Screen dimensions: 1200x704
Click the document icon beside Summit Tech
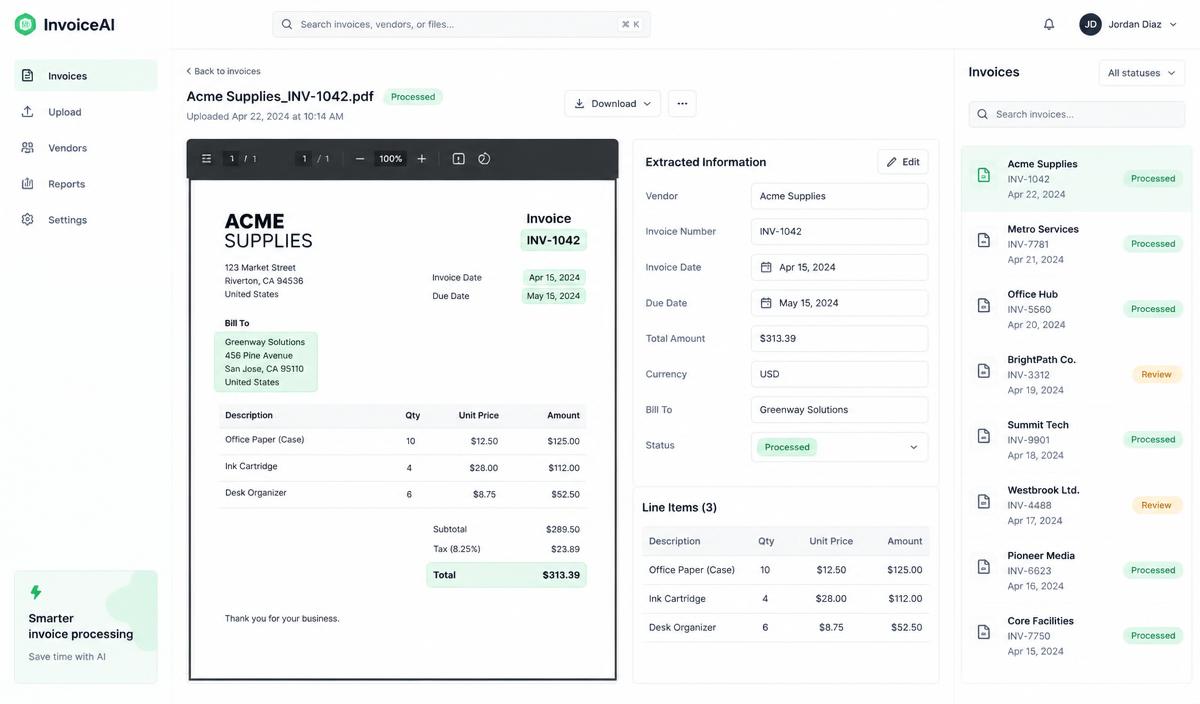click(x=984, y=436)
